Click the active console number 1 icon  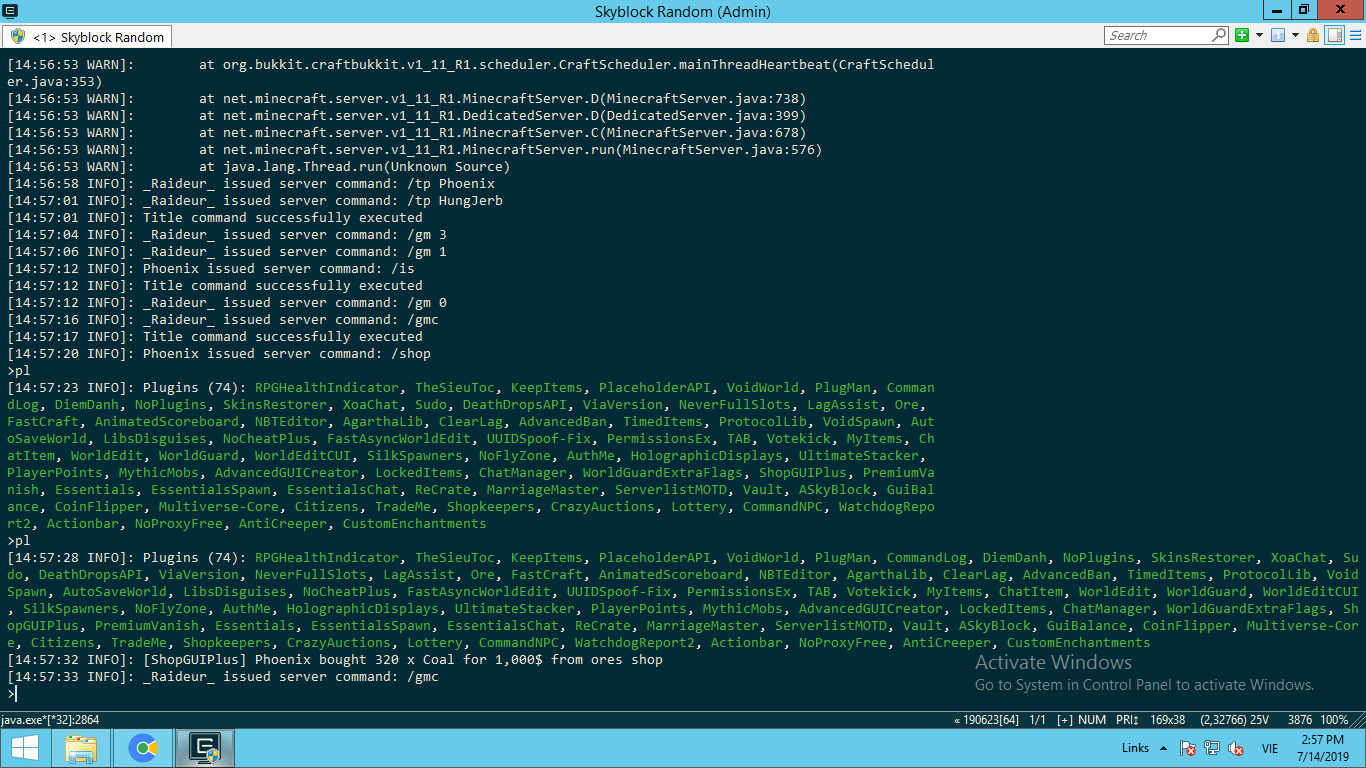1277,35
